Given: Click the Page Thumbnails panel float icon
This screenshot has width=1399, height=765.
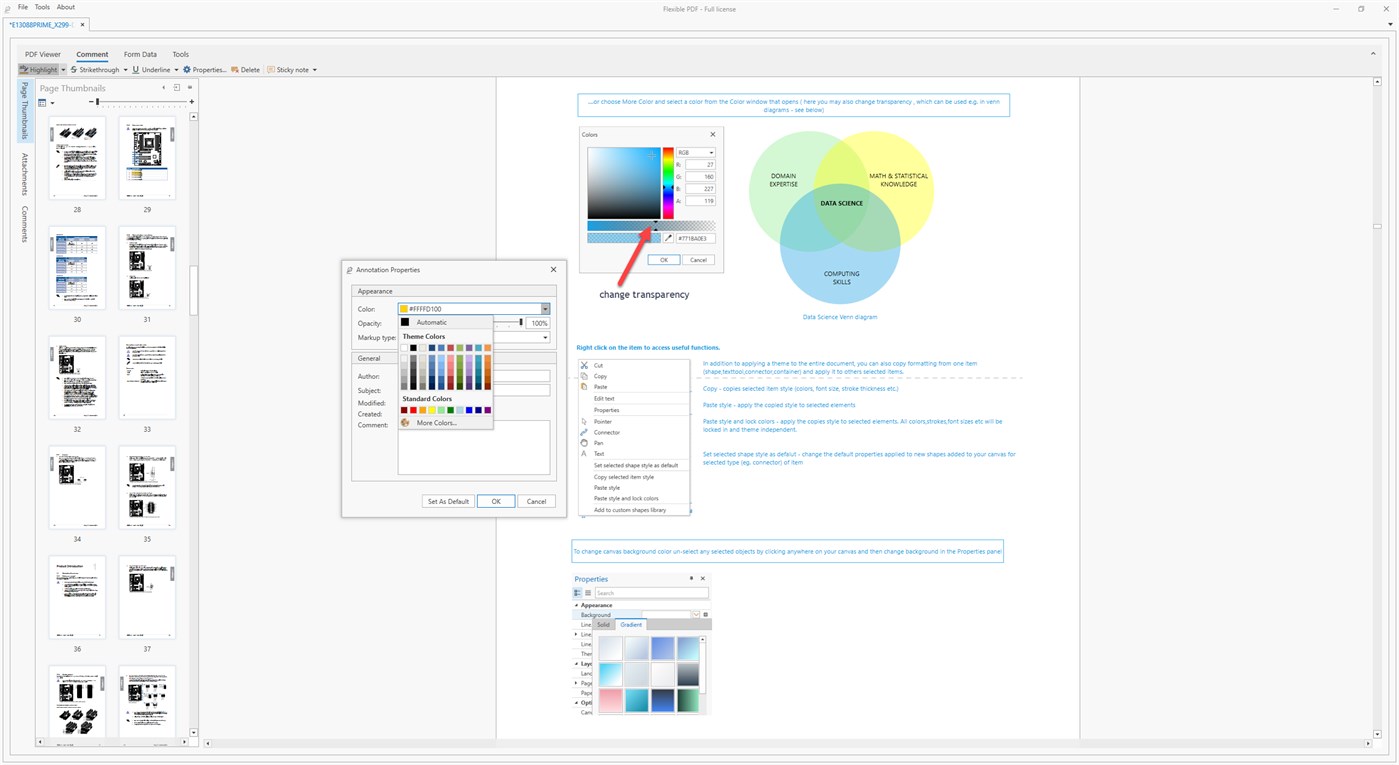Looking at the screenshot, I should [x=177, y=88].
